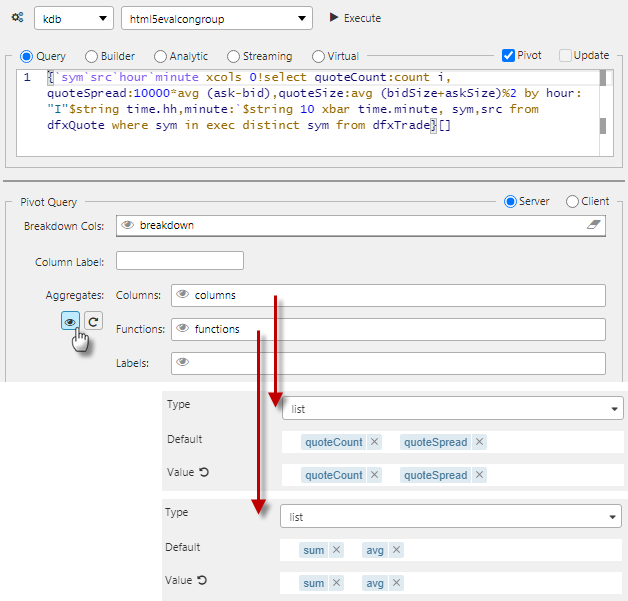Enable the Update checkbox

tap(566, 56)
